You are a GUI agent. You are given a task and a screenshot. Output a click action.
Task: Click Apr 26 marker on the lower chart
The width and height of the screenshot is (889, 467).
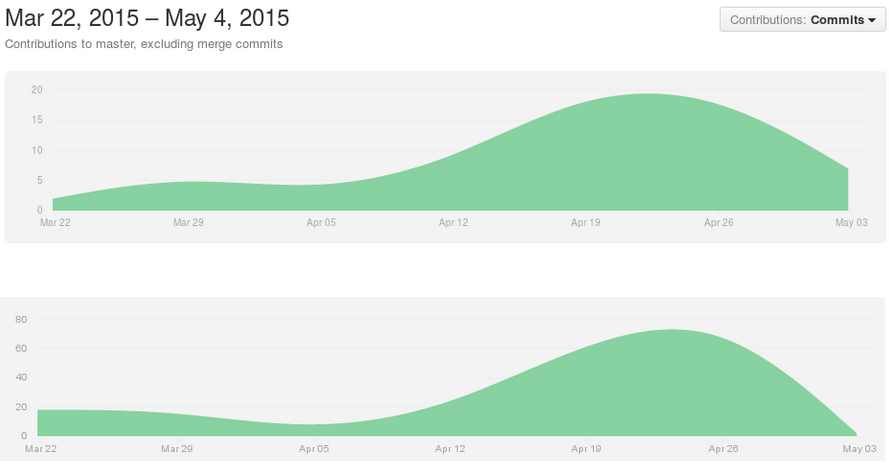[x=723, y=449]
